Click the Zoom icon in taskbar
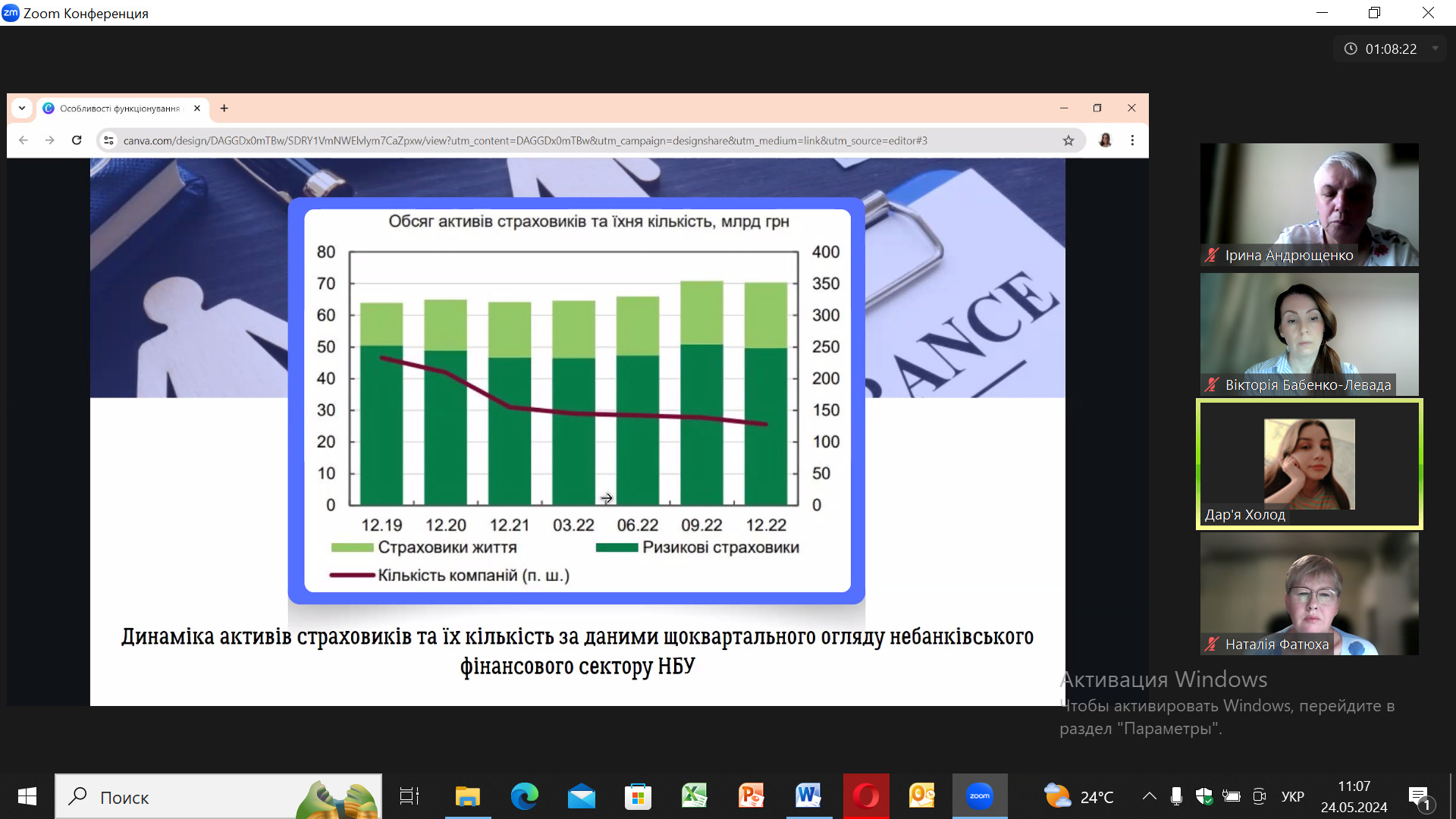The height and width of the screenshot is (819, 1456). point(979,796)
